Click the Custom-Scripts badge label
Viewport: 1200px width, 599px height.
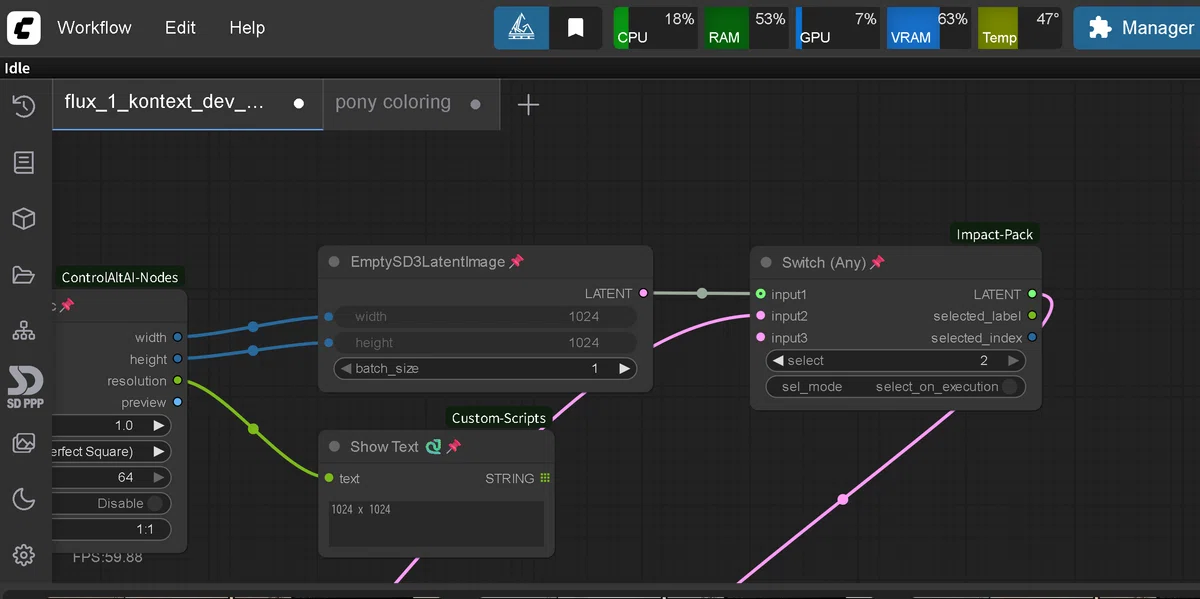click(x=499, y=418)
